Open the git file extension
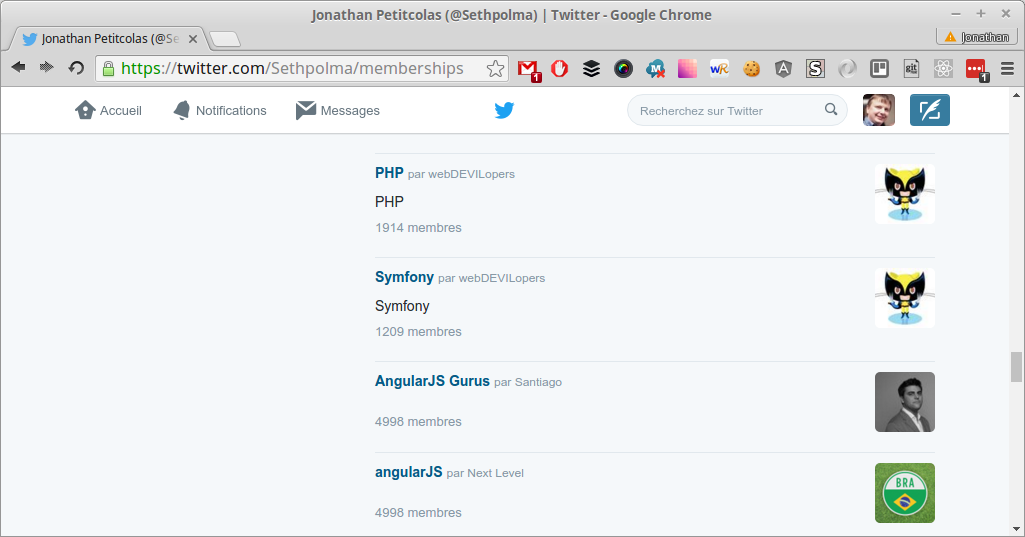Viewport: 1025px width, 537px height. click(911, 68)
